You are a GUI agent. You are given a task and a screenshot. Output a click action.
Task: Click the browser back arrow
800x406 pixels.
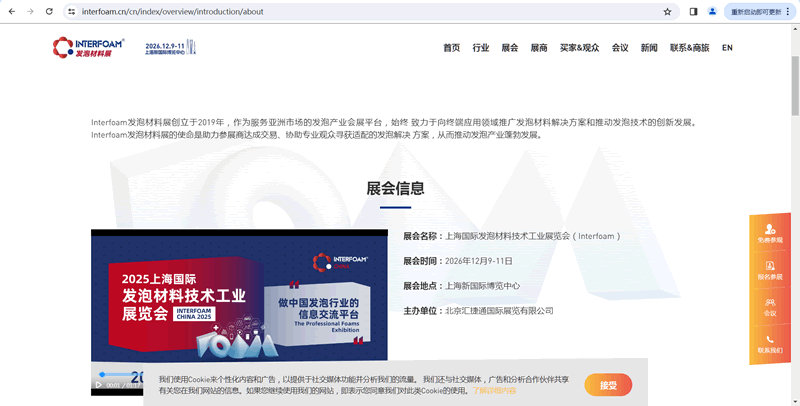point(11,12)
